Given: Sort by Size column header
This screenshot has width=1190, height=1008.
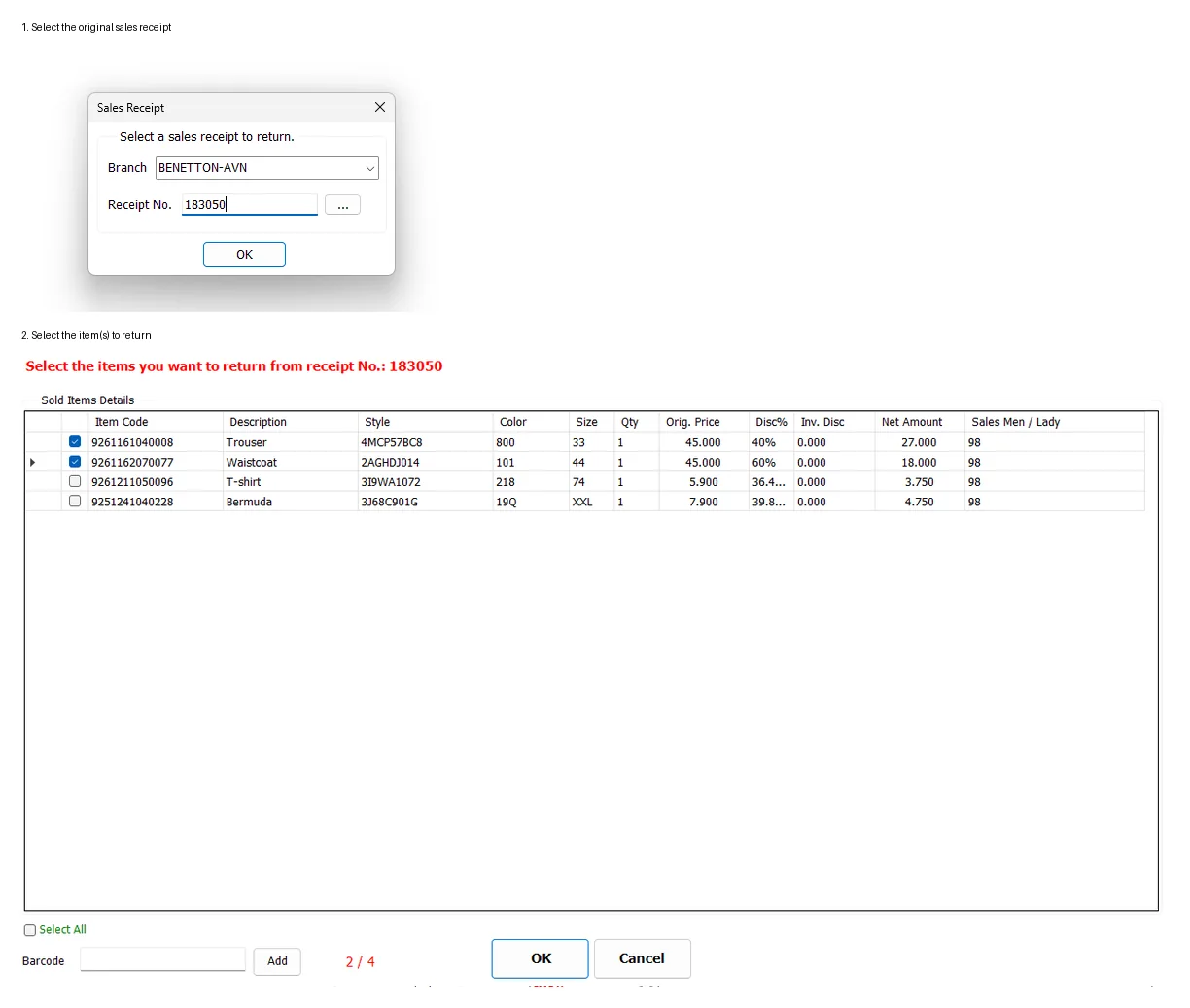Looking at the screenshot, I should tap(592, 422).
